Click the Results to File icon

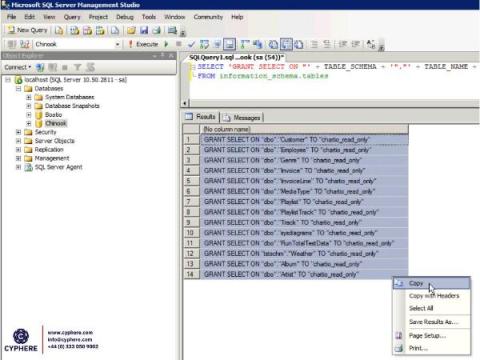pyautogui.click(x=299, y=44)
